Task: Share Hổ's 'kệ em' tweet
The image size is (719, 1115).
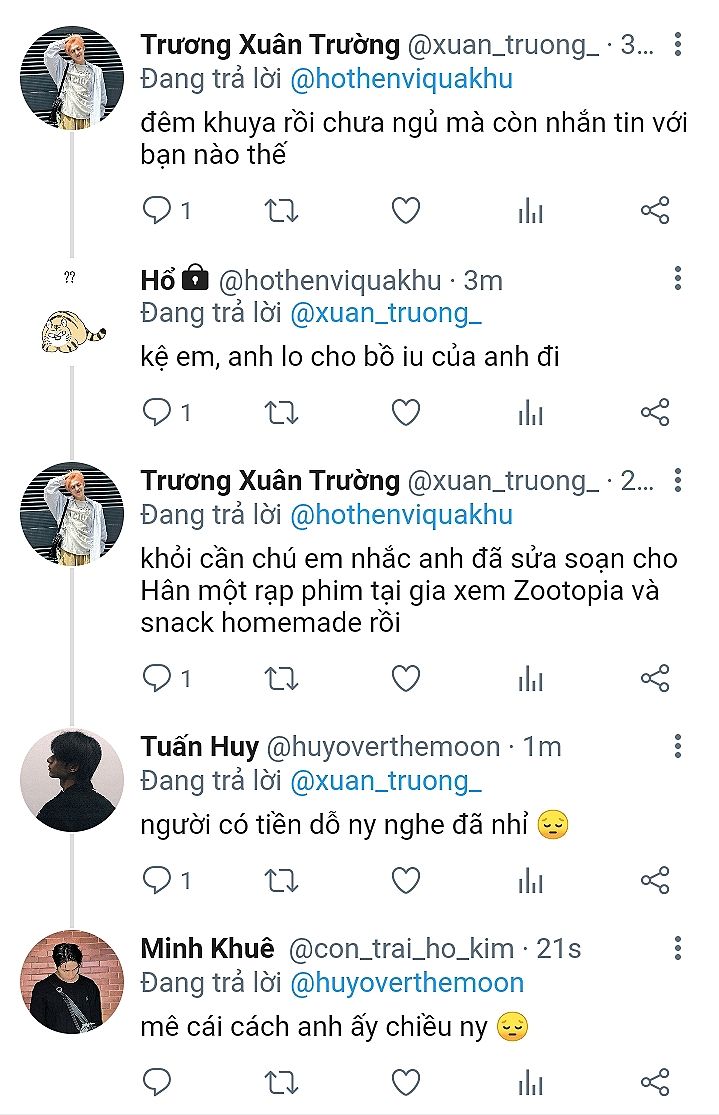Action: point(655,412)
